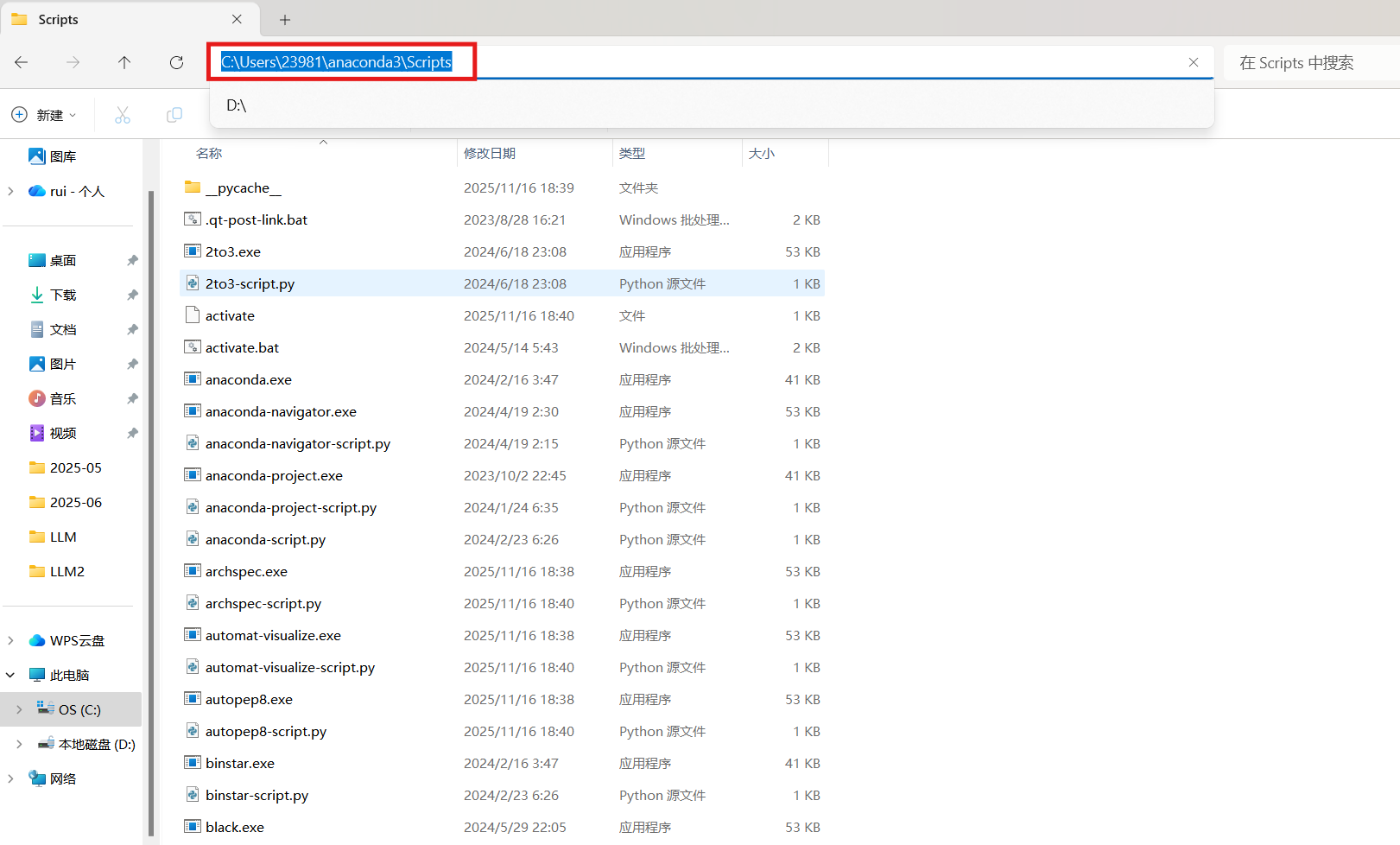The height and width of the screenshot is (845, 1400).
Task: Refresh the Scripts folder view
Action: pyautogui.click(x=176, y=62)
